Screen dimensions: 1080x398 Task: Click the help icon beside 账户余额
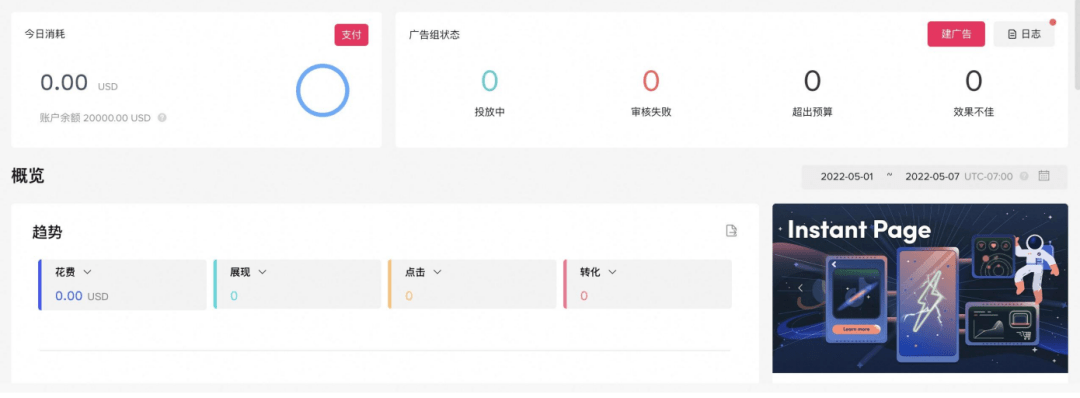pyautogui.click(x=162, y=118)
